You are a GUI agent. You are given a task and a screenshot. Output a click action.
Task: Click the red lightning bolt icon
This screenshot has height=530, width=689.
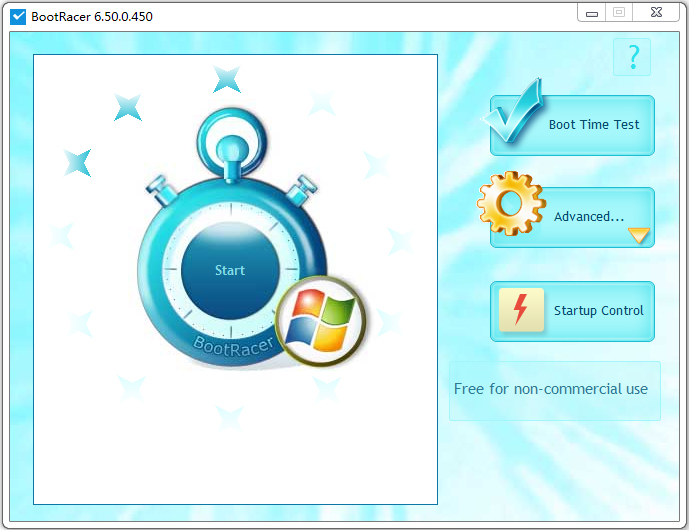tap(521, 310)
